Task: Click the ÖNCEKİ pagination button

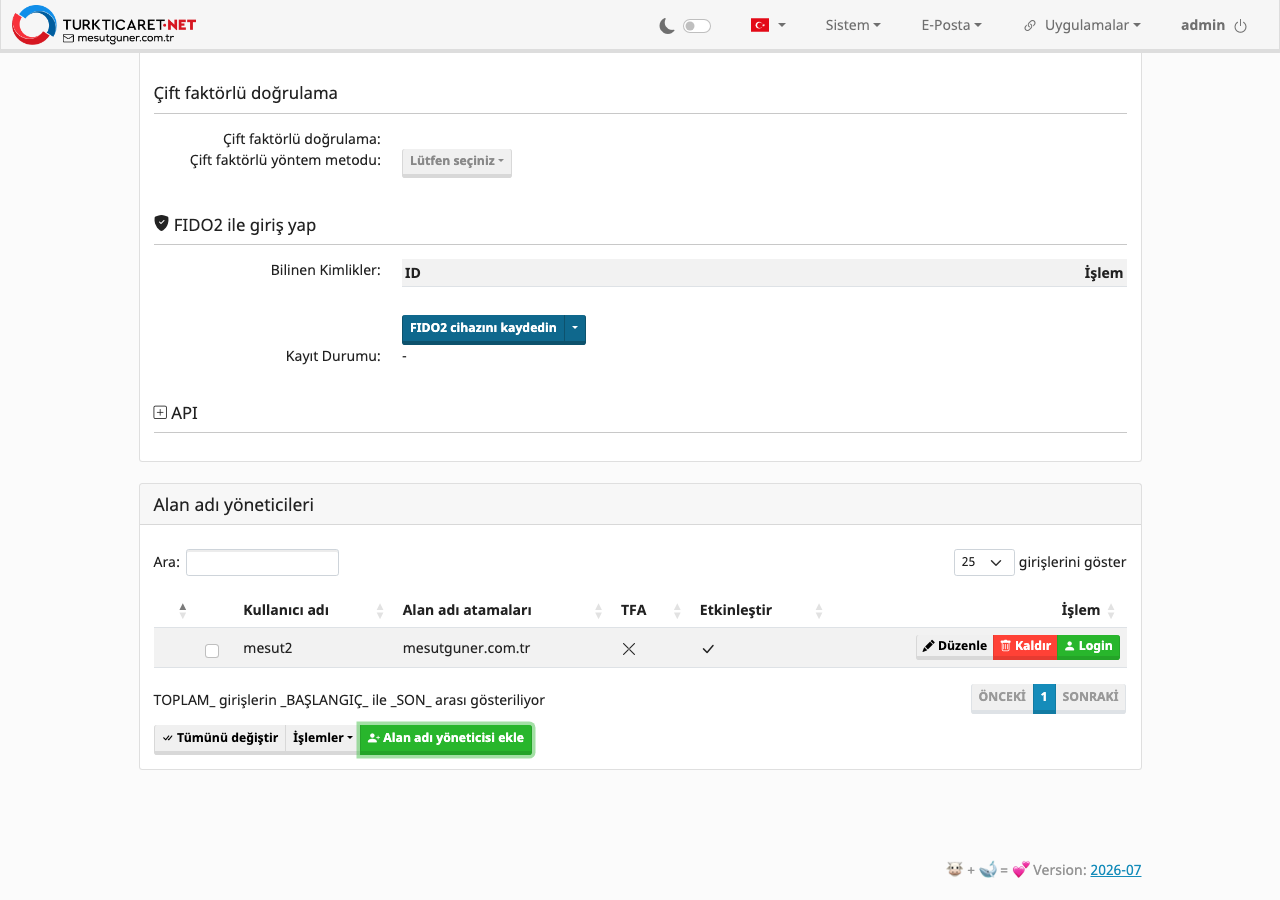Action: (x=1002, y=697)
